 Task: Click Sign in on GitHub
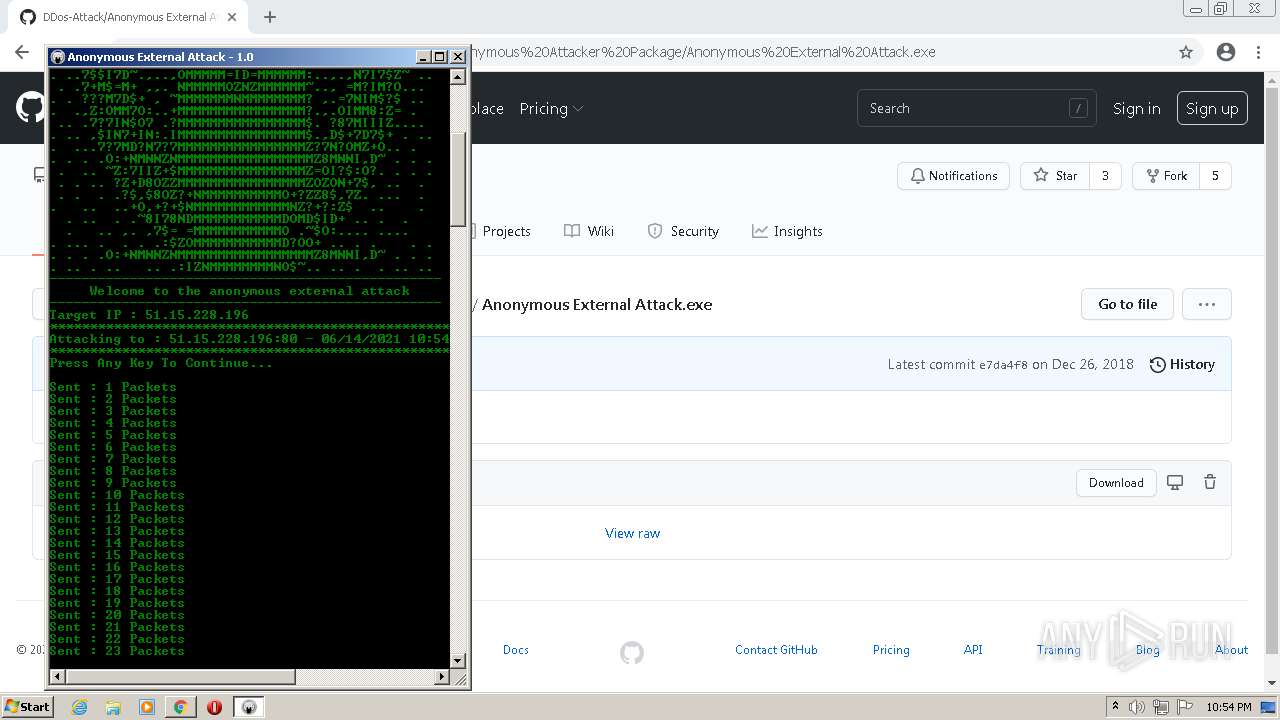1137,108
